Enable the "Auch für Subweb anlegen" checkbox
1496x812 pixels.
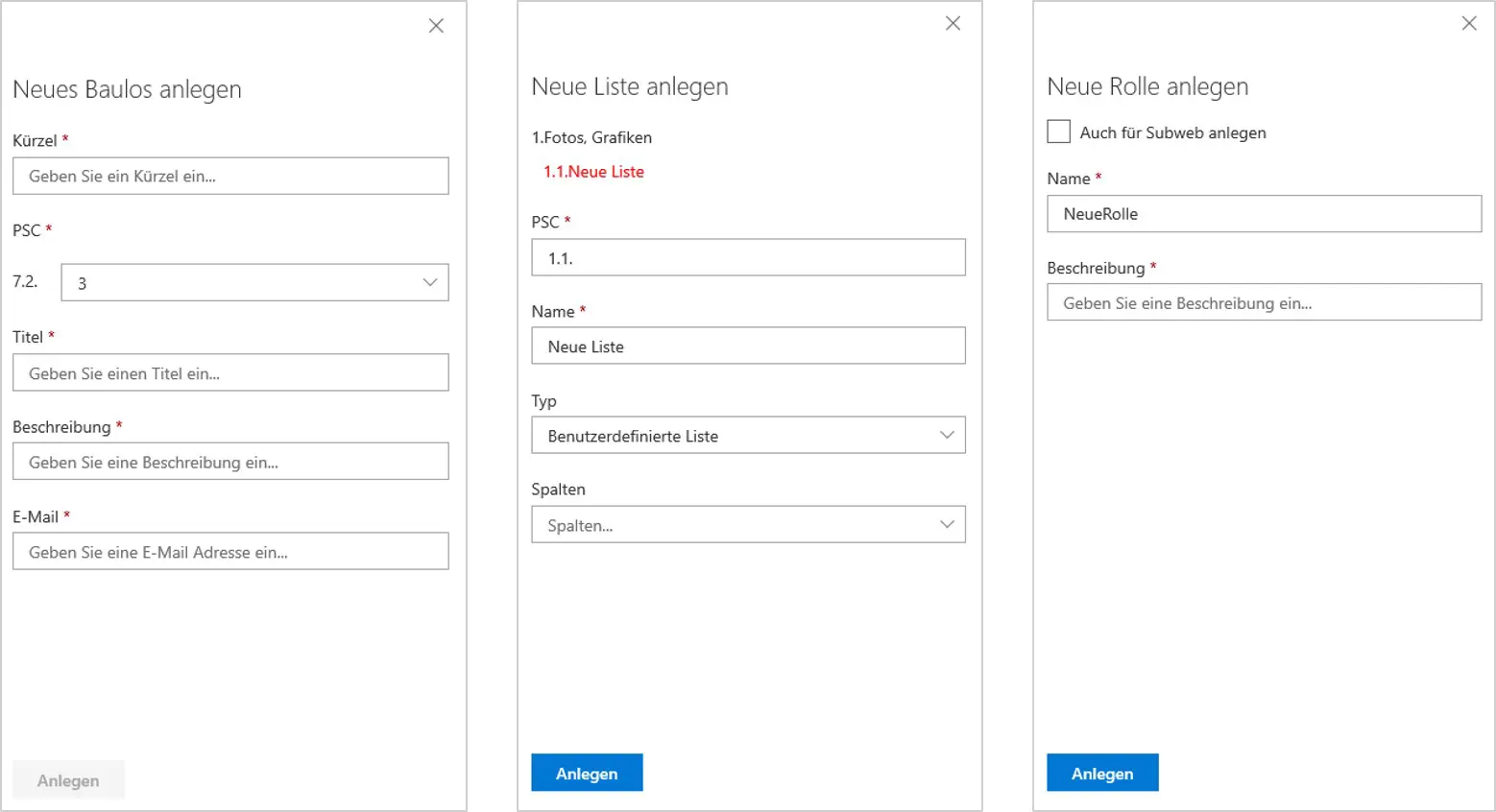[x=1058, y=131]
